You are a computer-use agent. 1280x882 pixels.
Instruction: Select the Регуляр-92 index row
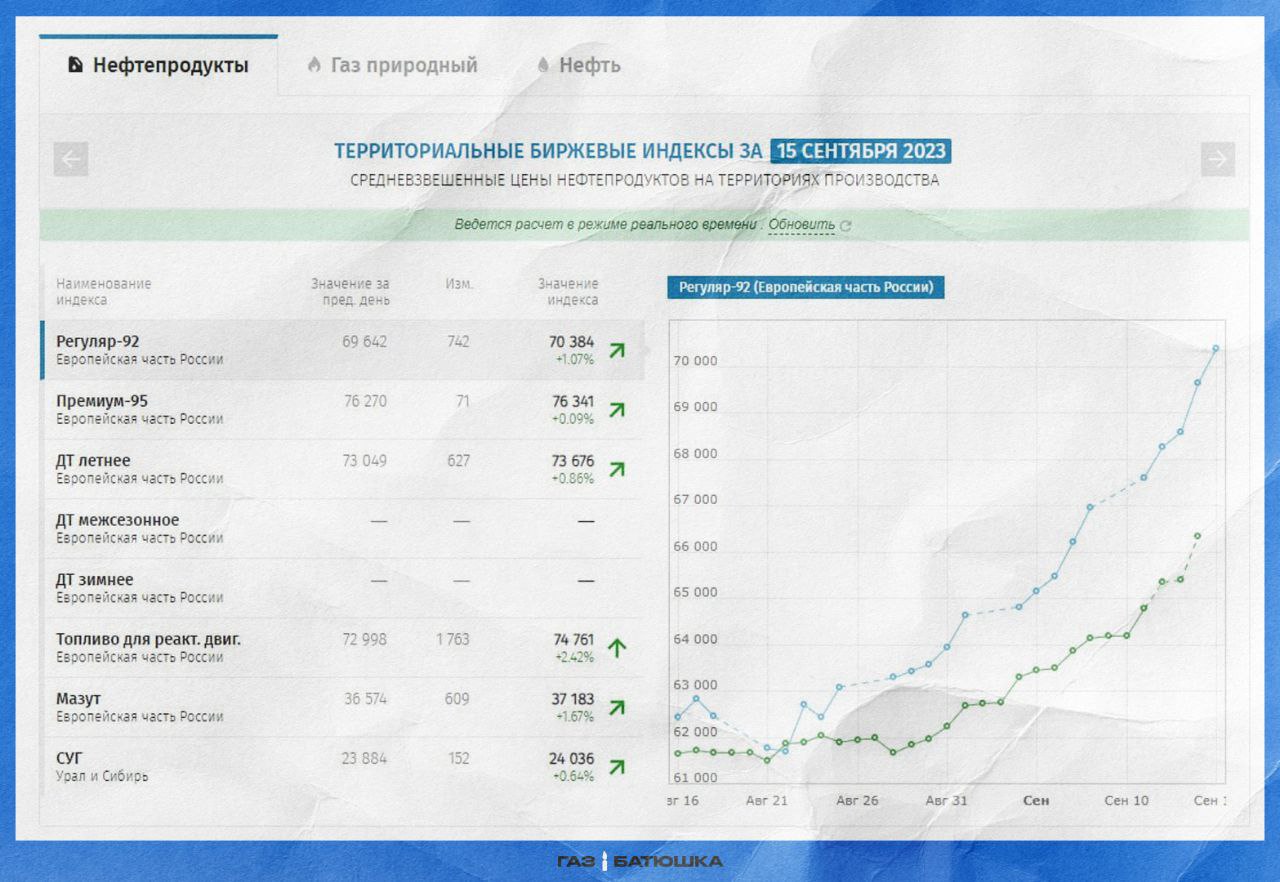342,350
